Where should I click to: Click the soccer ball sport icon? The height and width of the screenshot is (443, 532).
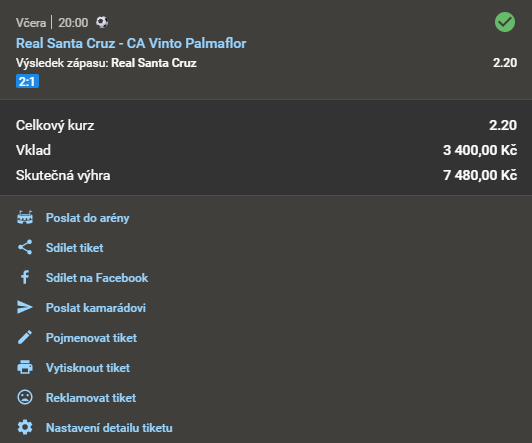102,22
